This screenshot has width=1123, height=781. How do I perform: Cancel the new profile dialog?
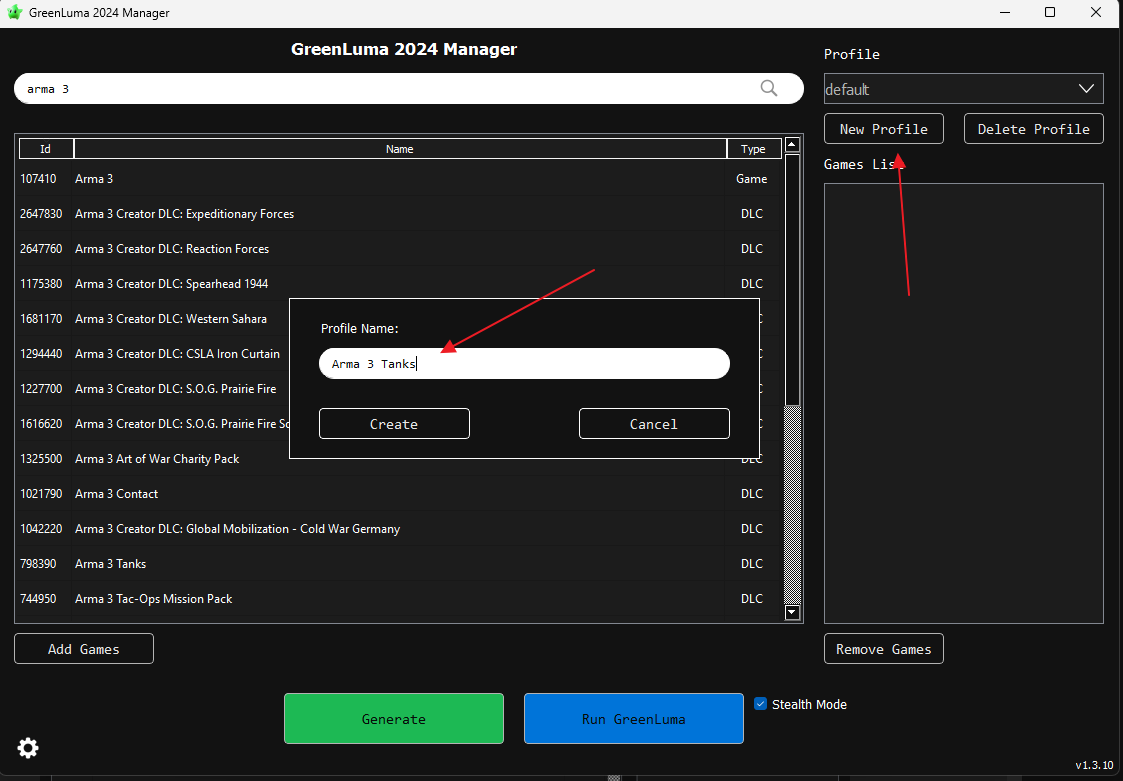tap(653, 424)
